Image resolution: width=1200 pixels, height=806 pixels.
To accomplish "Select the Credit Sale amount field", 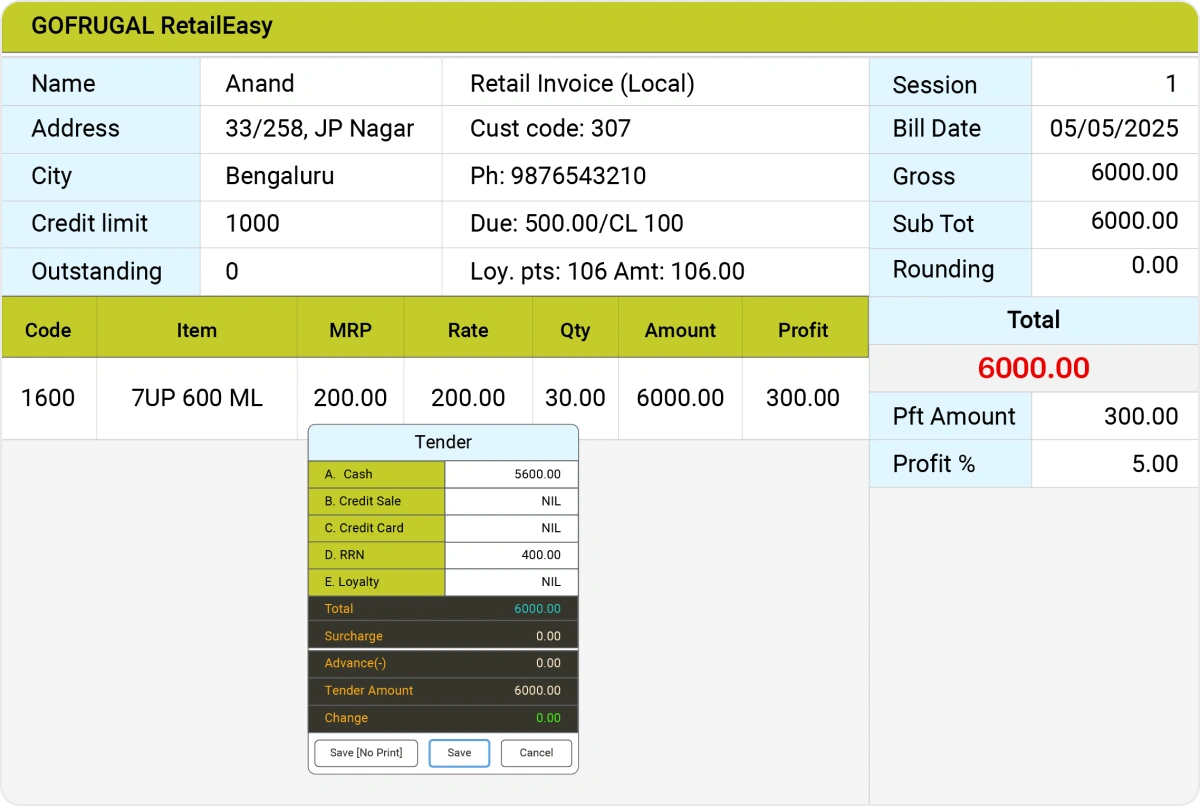I will (x=511, y=502).
